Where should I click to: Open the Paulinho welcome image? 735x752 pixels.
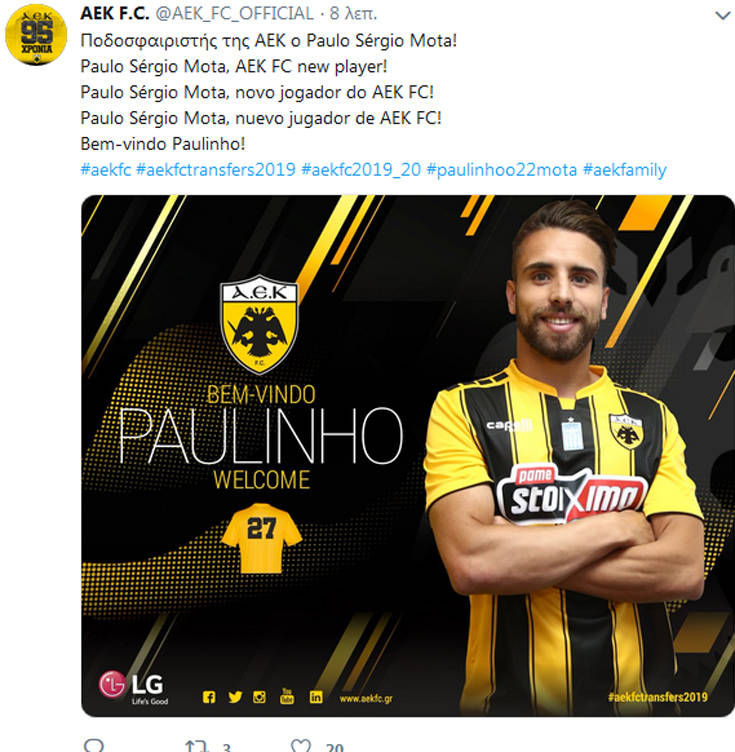(x=408, y=456)
